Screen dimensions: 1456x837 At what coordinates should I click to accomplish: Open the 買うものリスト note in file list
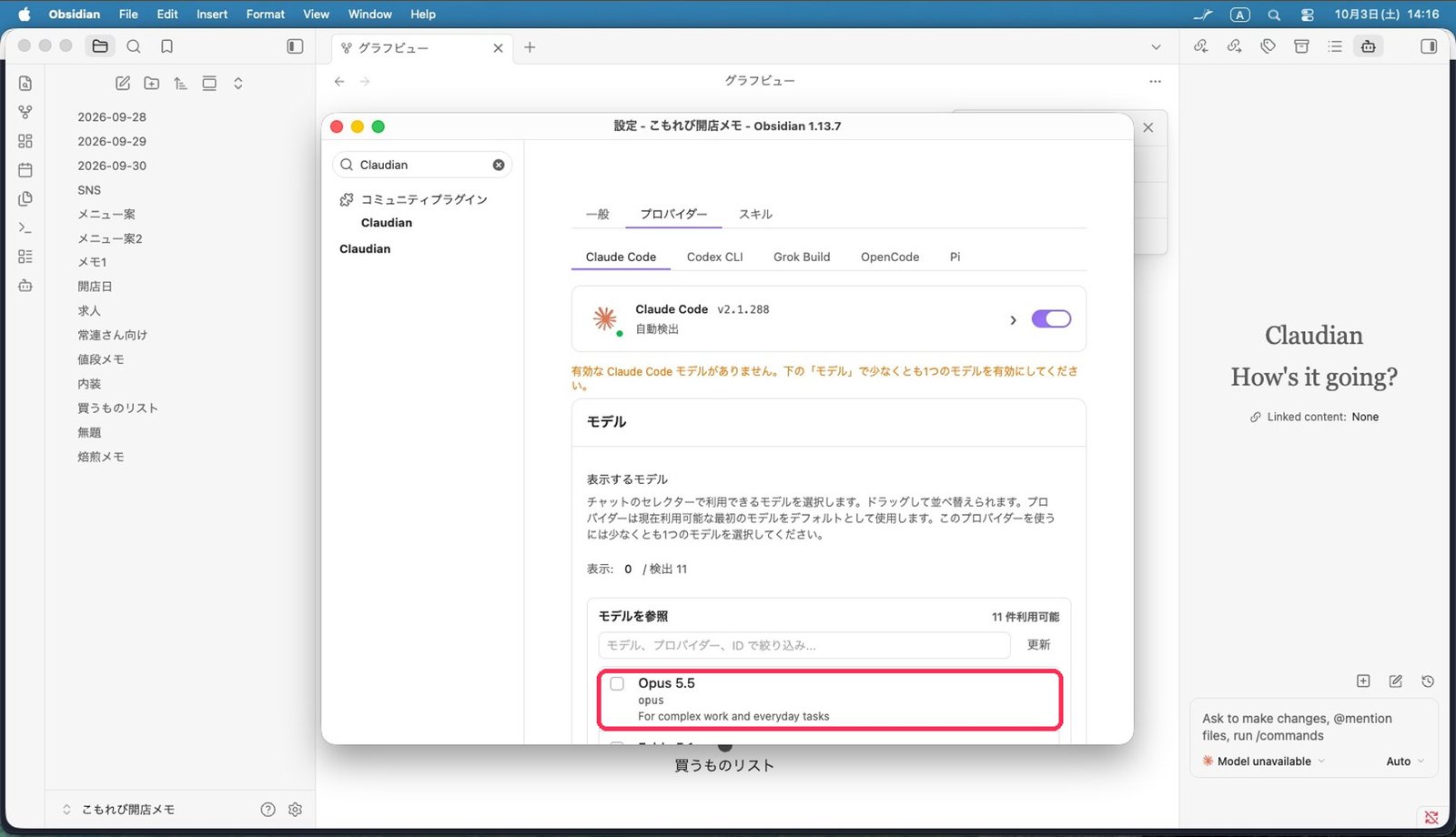tap(118, 408)
